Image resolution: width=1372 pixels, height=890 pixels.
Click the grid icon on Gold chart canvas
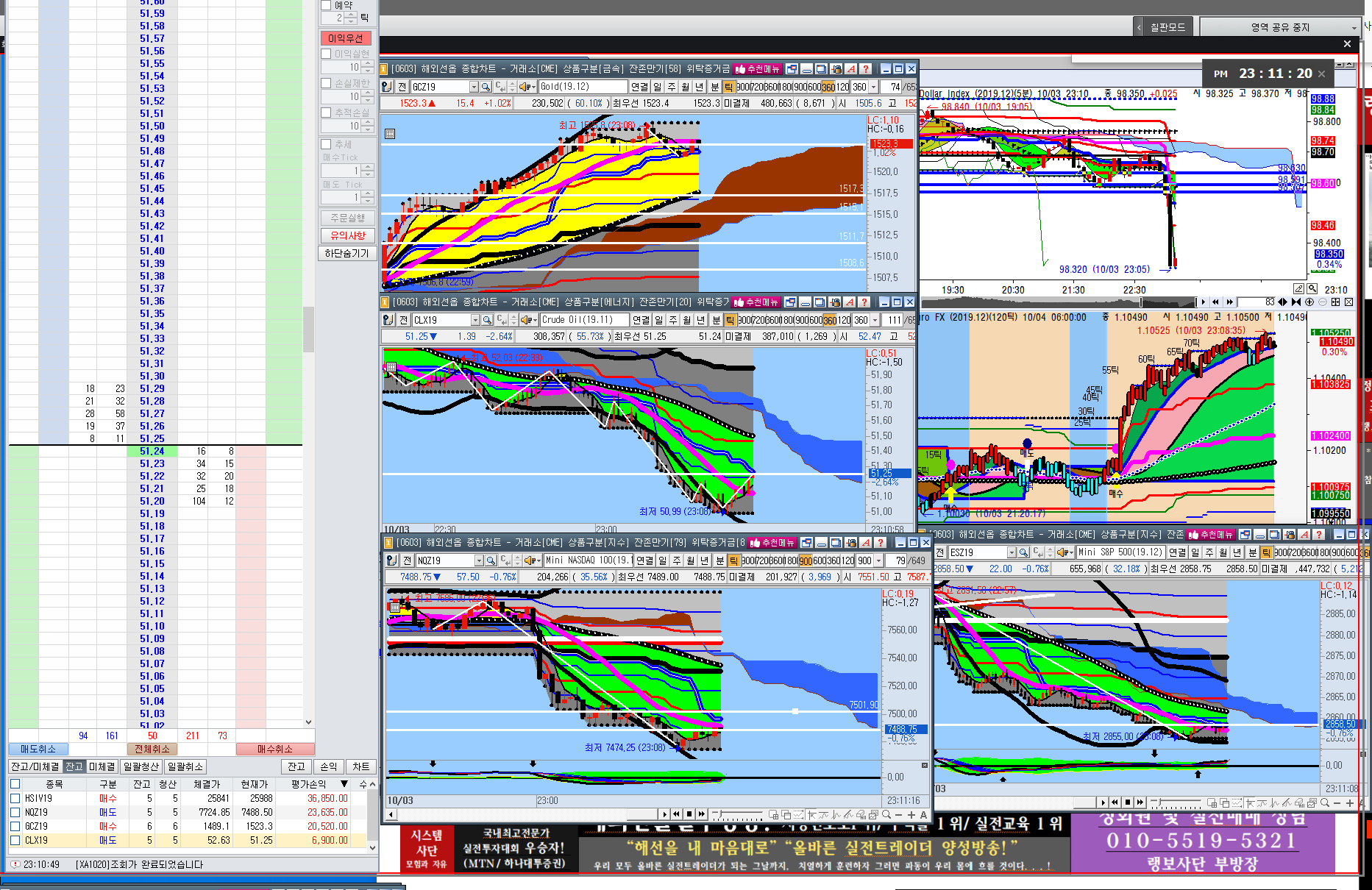point(390,134)
